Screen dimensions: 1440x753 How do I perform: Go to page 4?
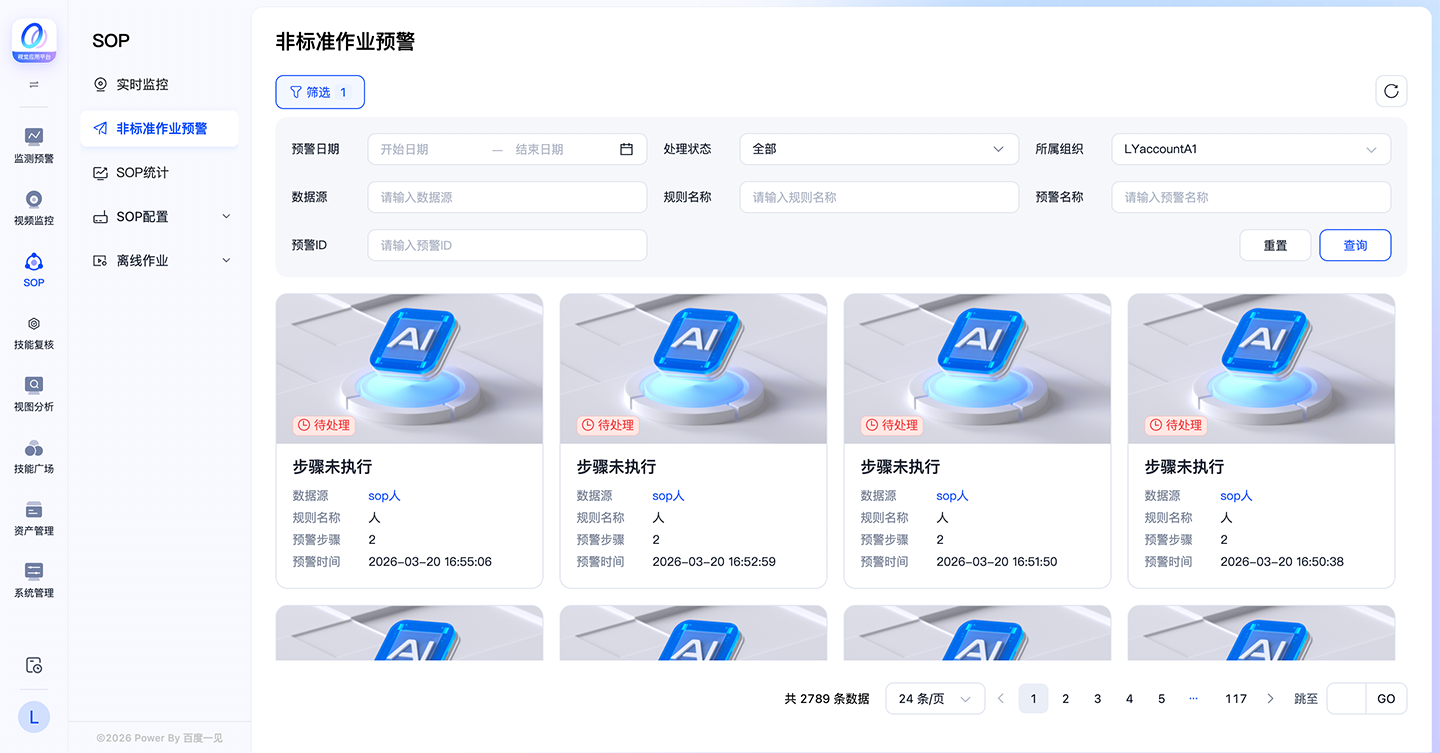1130,699
